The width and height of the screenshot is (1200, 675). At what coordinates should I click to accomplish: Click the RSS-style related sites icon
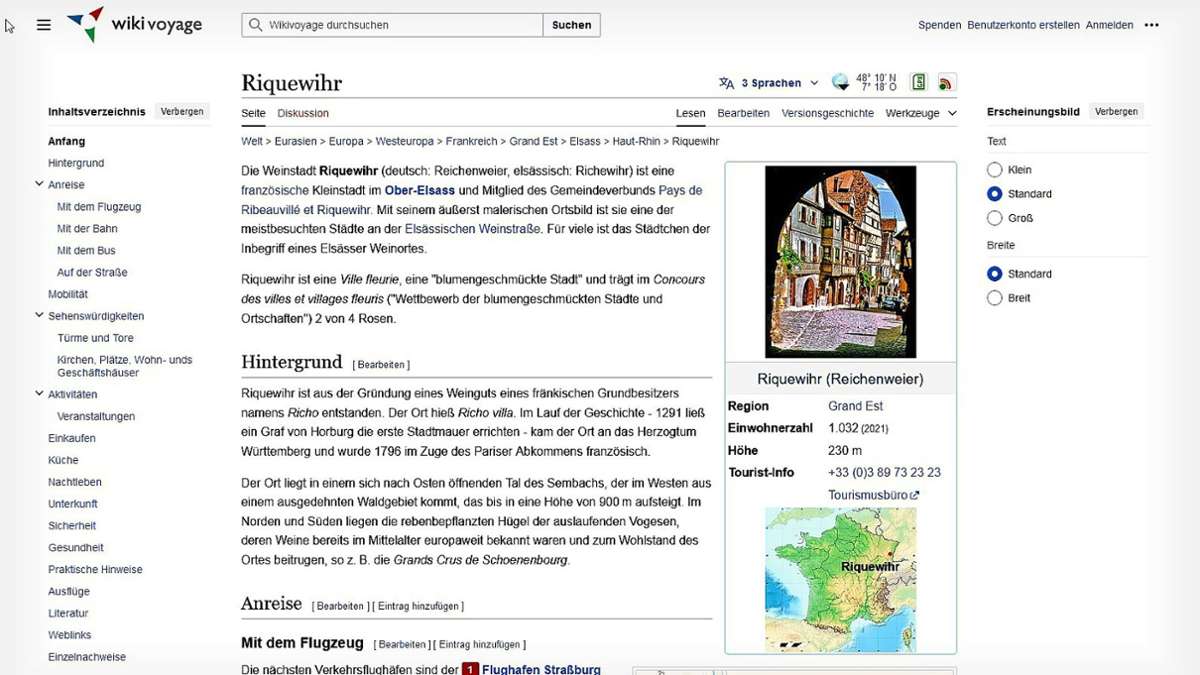pos(946,82)
